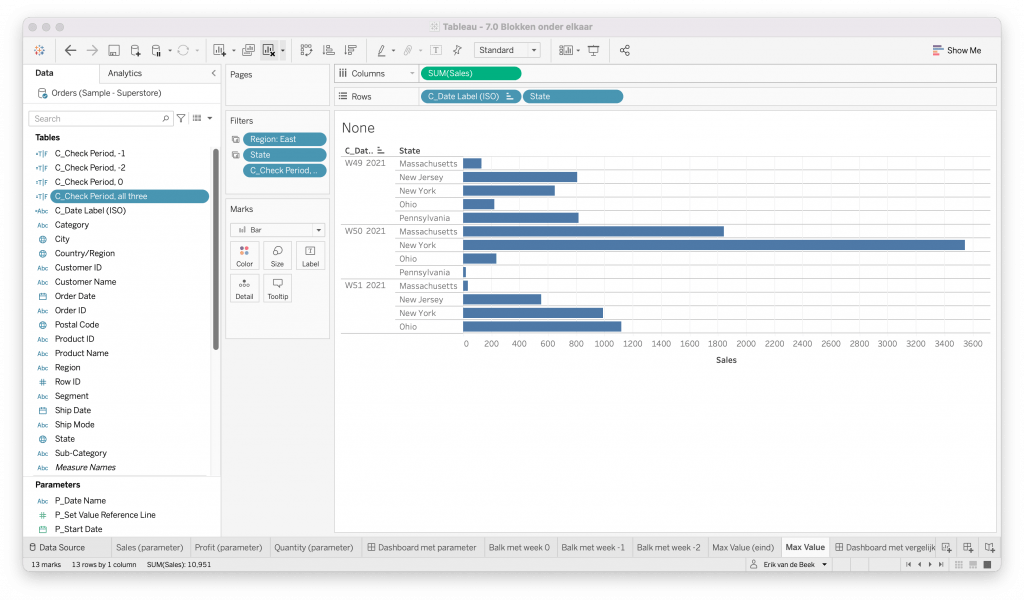Toggle the Show Mark Labels toolbar button
The height and width of the screenshot is (600, 1024).
[x=436, y=50]
